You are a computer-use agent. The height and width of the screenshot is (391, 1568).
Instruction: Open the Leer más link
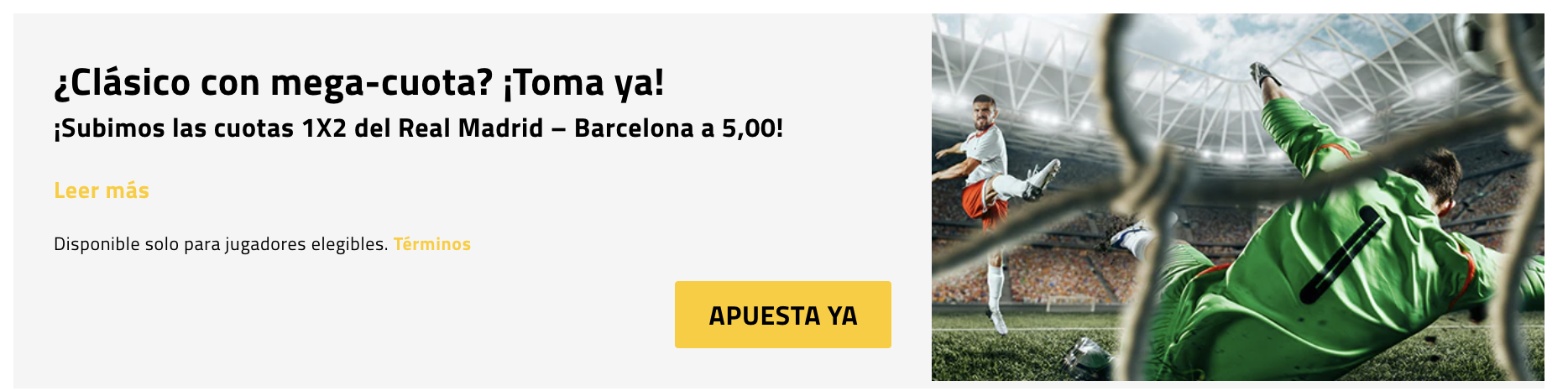(102, 191)
